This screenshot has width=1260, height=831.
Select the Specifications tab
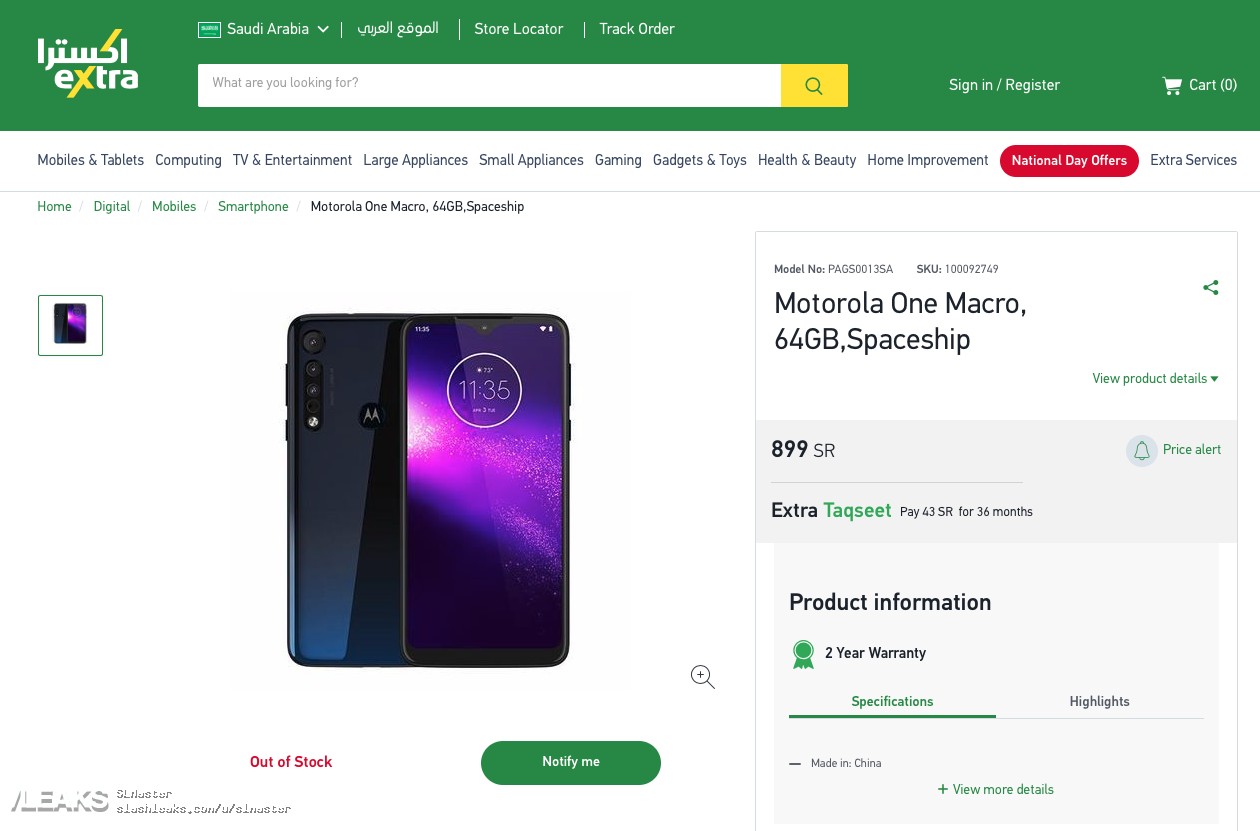tap(892, 702)
